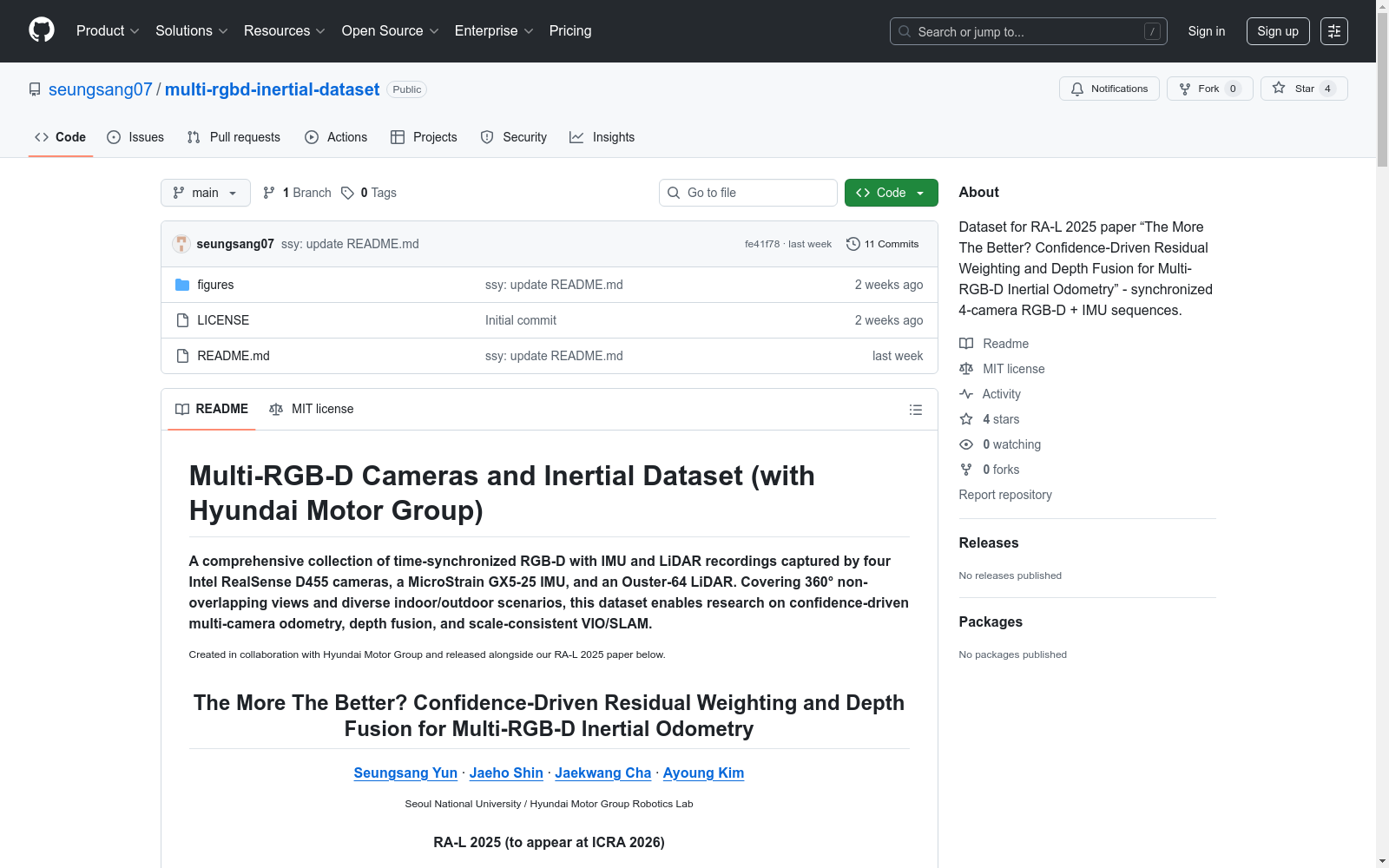Open the Packages section heading link
1389x868 pixels.
[991, 621]
